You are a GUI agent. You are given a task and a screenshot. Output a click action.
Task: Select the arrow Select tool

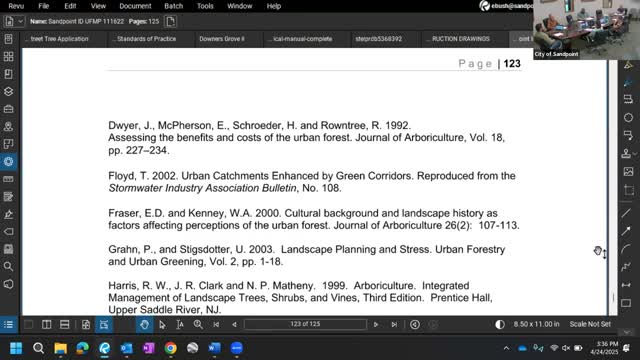[x=162, y=324]
